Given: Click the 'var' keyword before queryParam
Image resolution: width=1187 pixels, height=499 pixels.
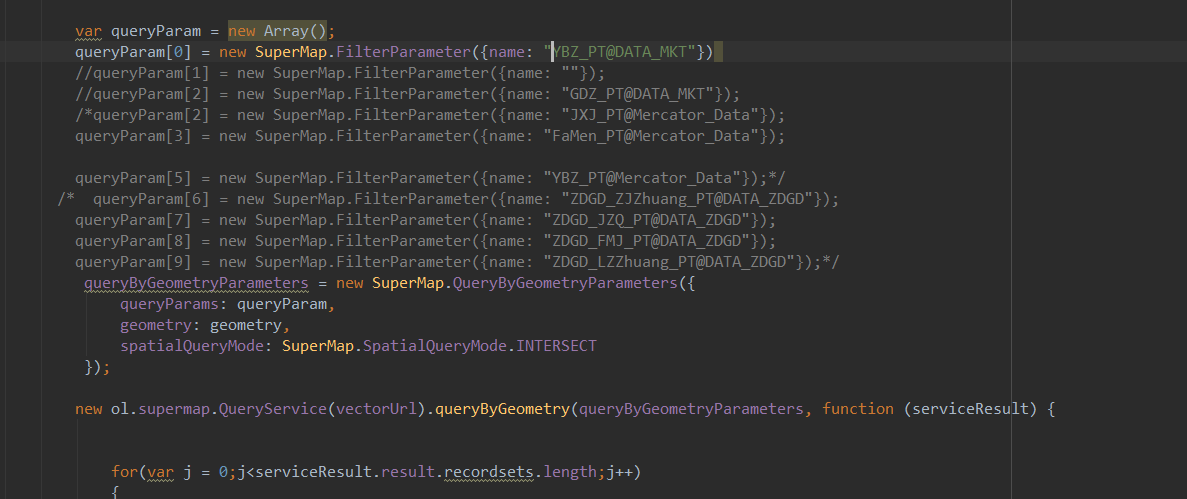Looking at the screenshot, I should [89, 32].
